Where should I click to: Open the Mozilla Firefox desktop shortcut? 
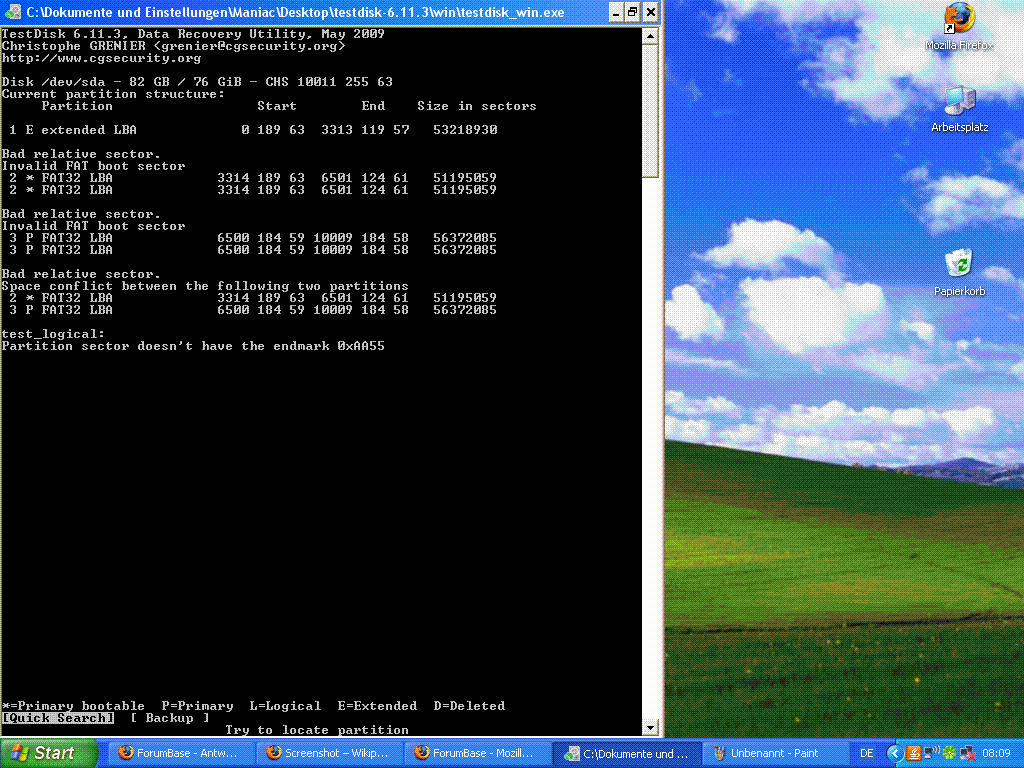pos(959,27)
